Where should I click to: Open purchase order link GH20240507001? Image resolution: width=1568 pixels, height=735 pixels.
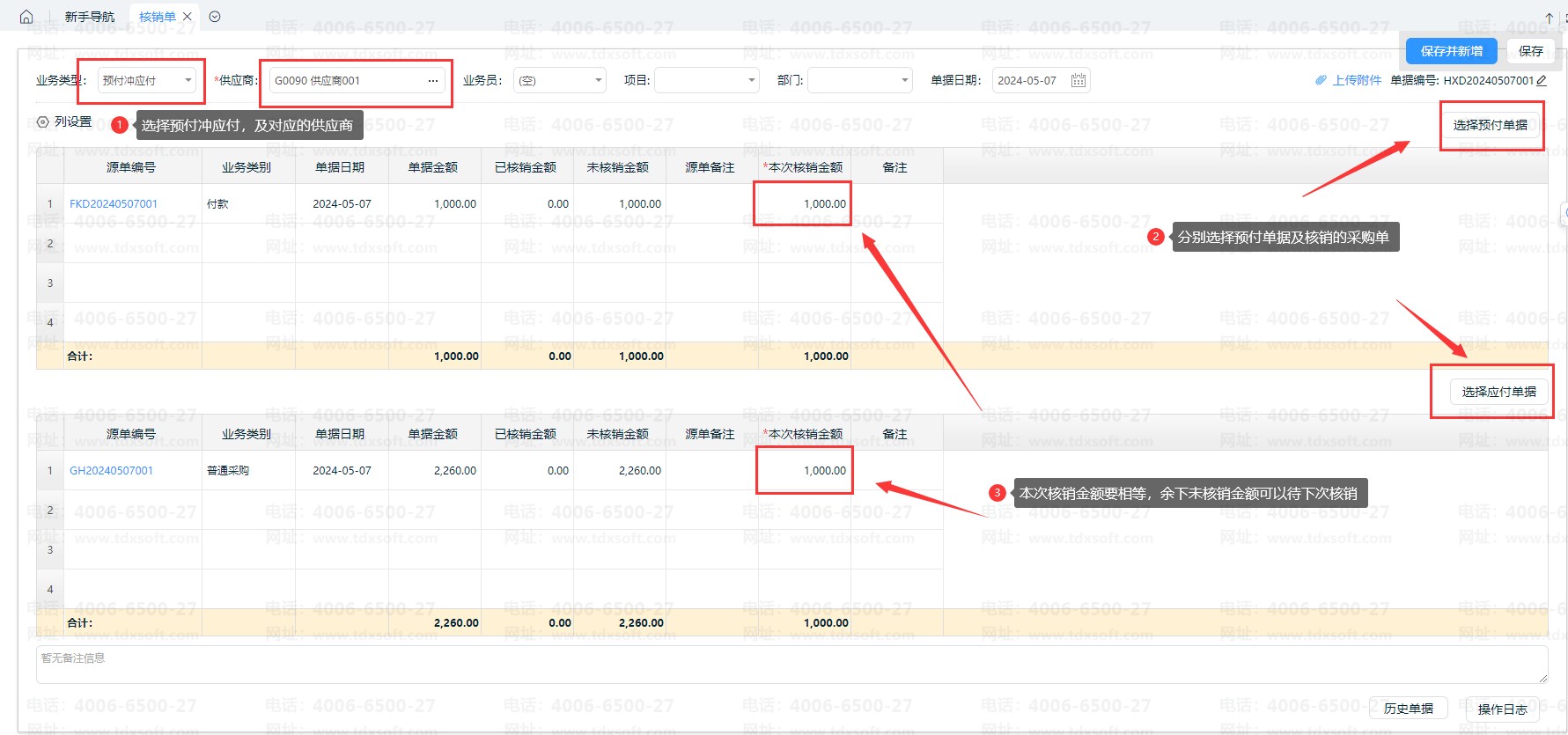pos(111,471)
